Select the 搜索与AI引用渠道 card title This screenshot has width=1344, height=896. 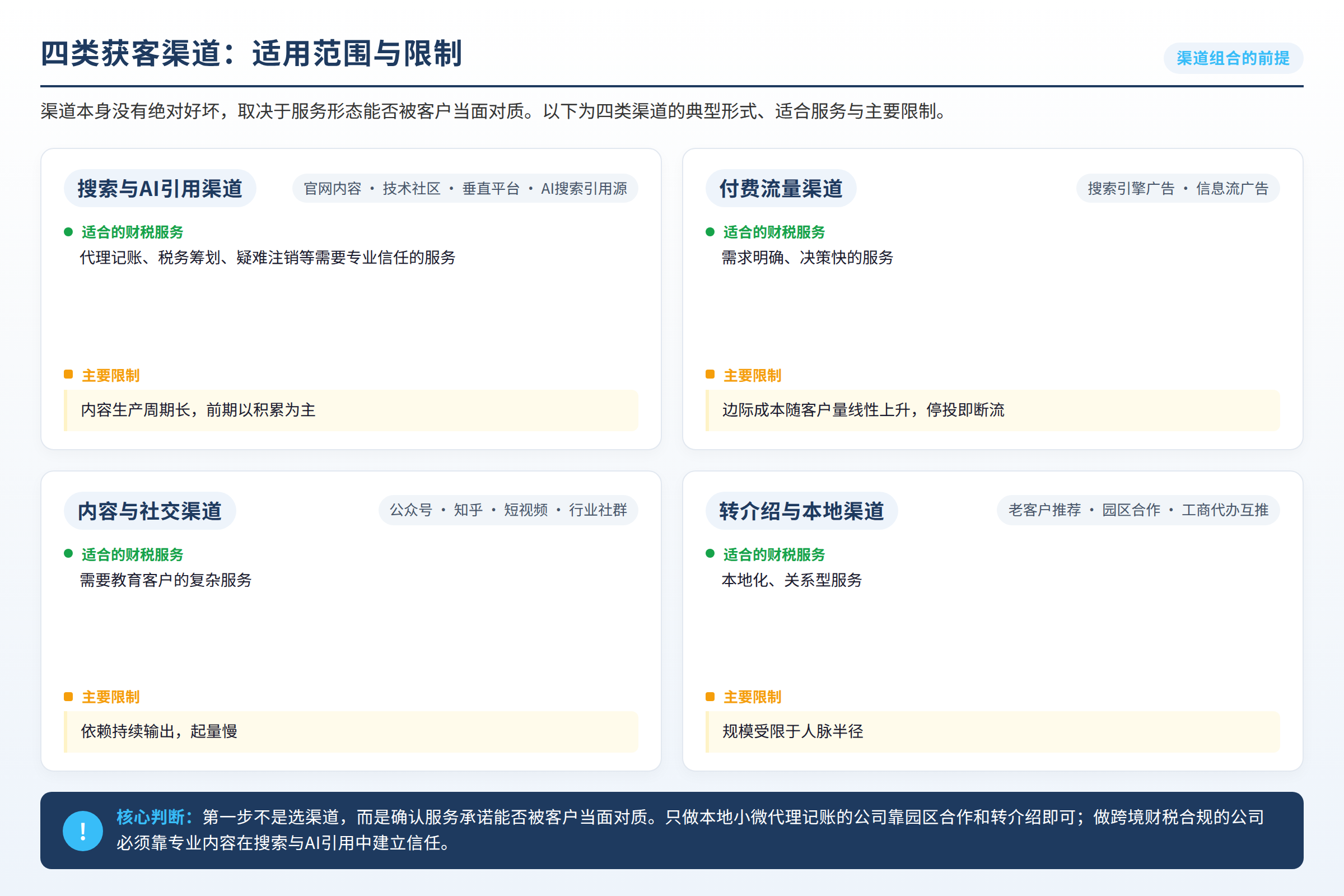coord(160,189)
